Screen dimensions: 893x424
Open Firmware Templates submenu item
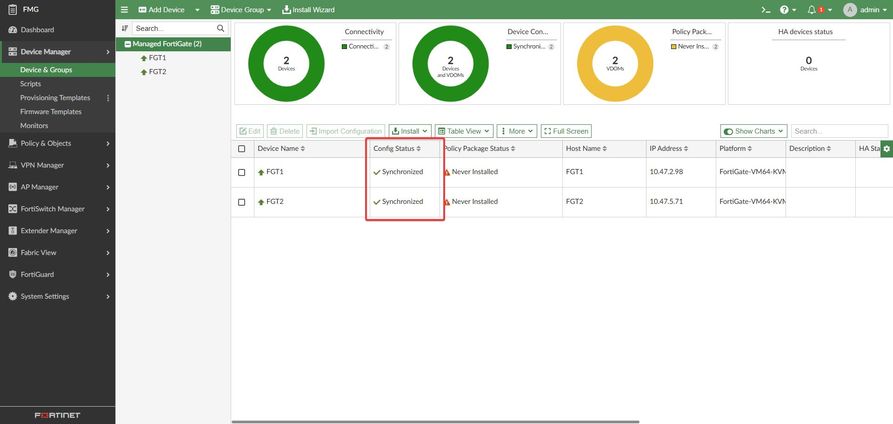(x=51, y=112)
